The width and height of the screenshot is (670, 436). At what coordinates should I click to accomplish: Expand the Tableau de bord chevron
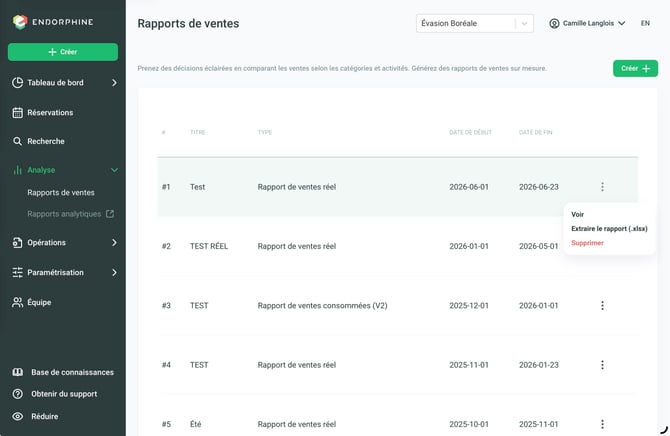point(114,83)
